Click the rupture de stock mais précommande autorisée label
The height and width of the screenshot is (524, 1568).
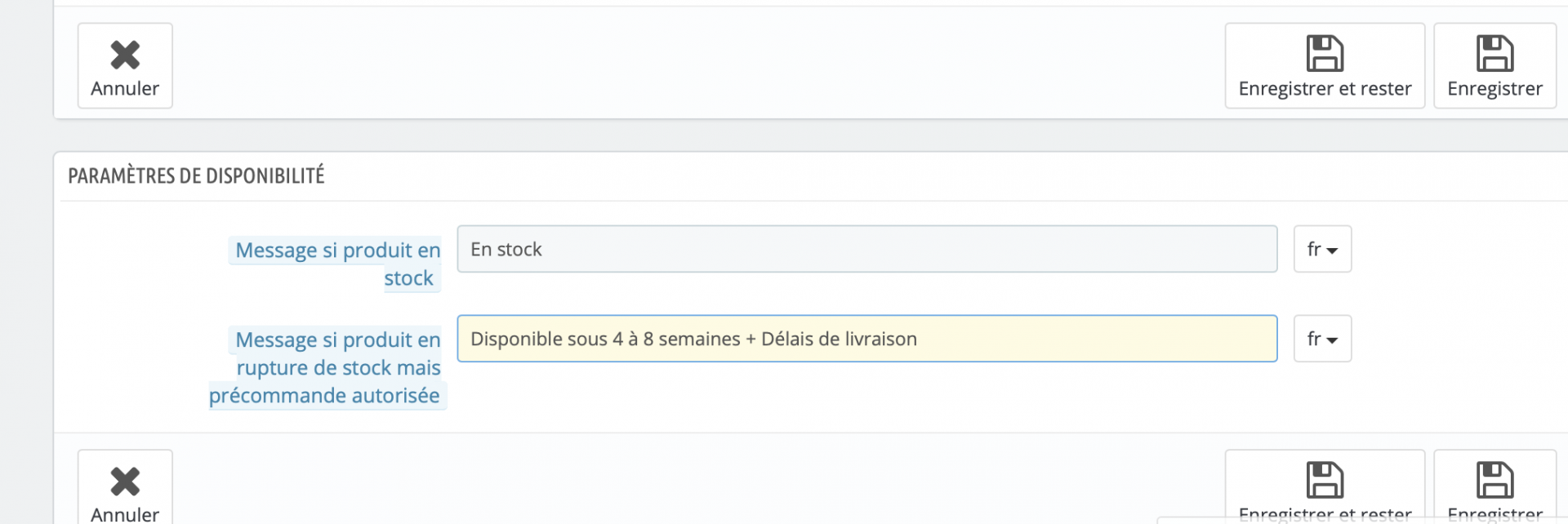pos(327,367)
